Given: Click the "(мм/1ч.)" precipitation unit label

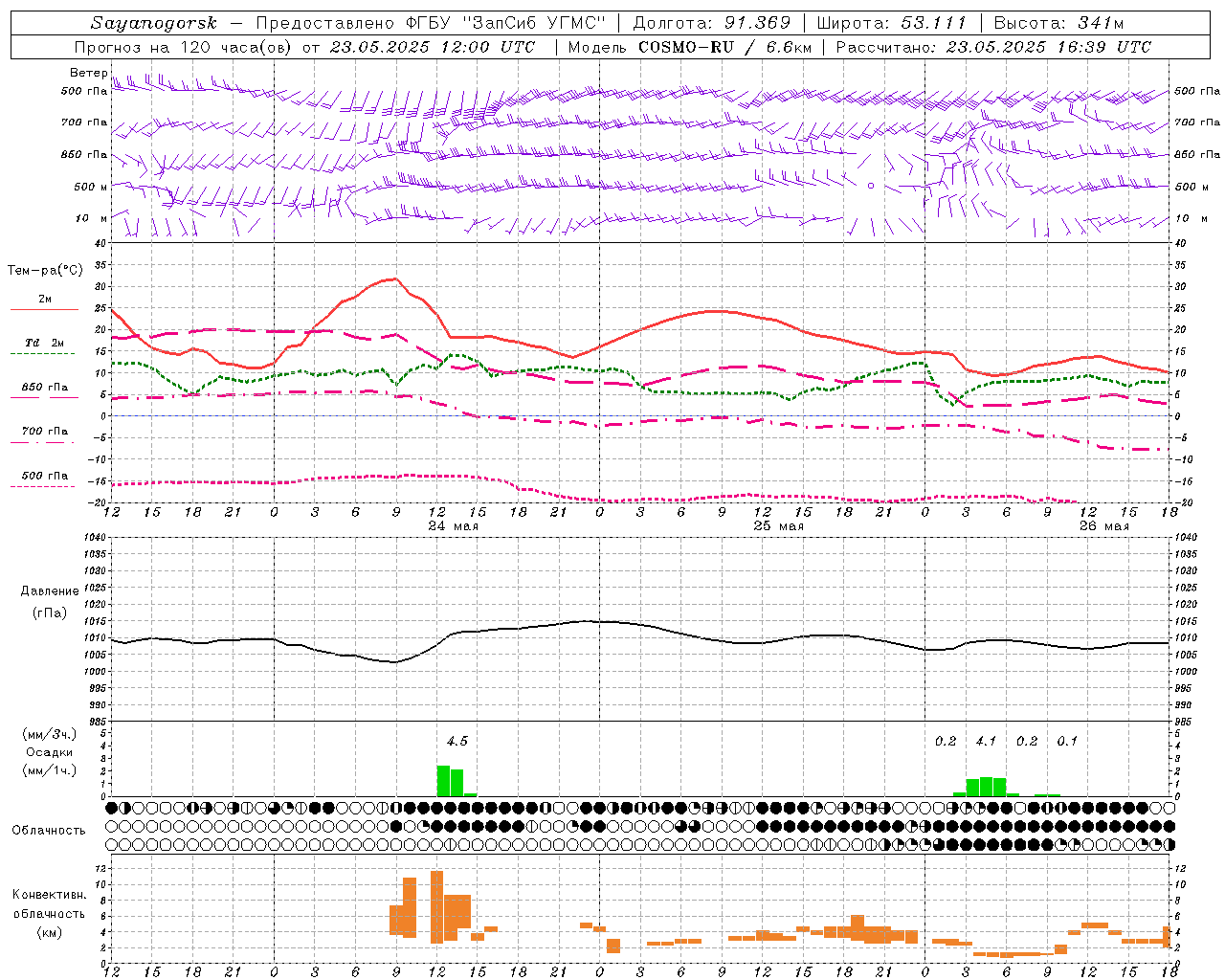Looking at the screenshot, I should point(50,770).
